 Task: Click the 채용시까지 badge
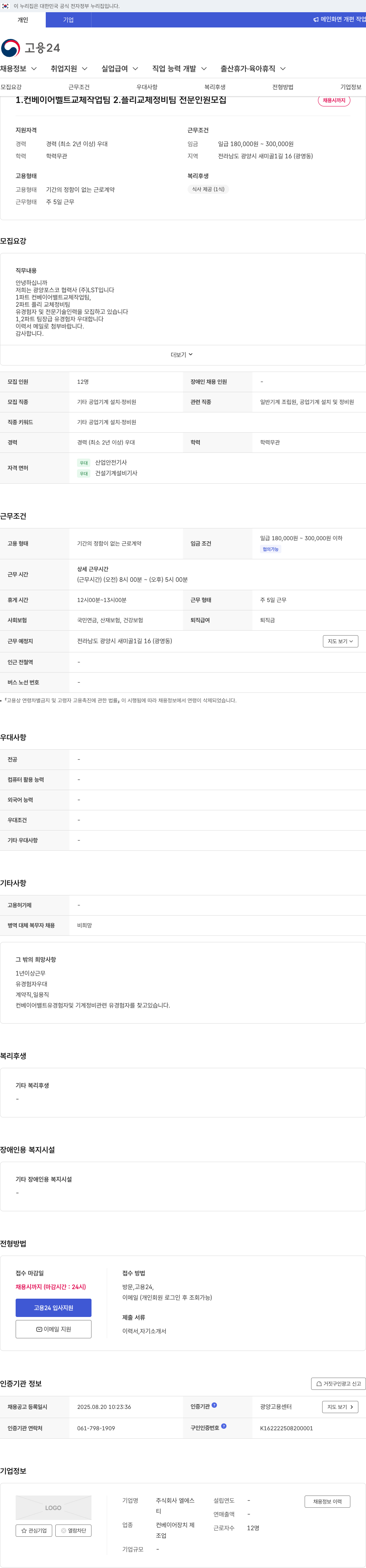(x=334, y=100)
